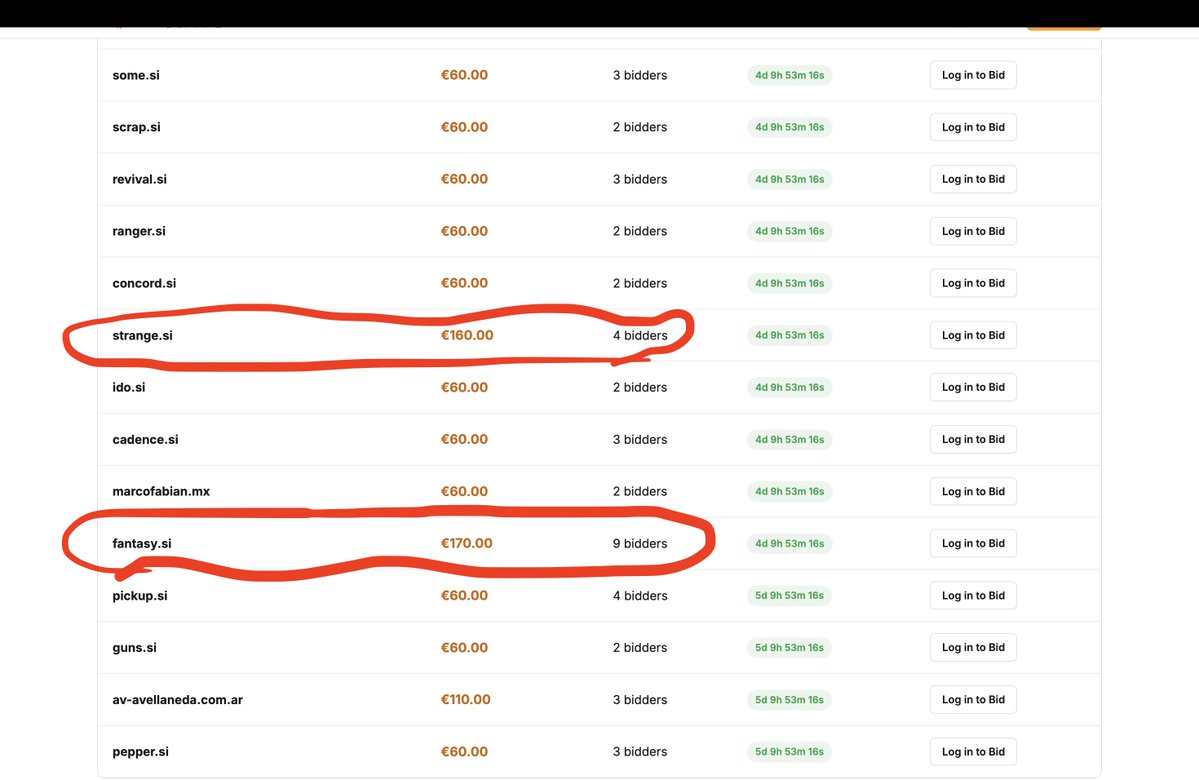Click Log in to Bid for concord.si
This screenshot has height=780, width=1199.
point(973,283)
